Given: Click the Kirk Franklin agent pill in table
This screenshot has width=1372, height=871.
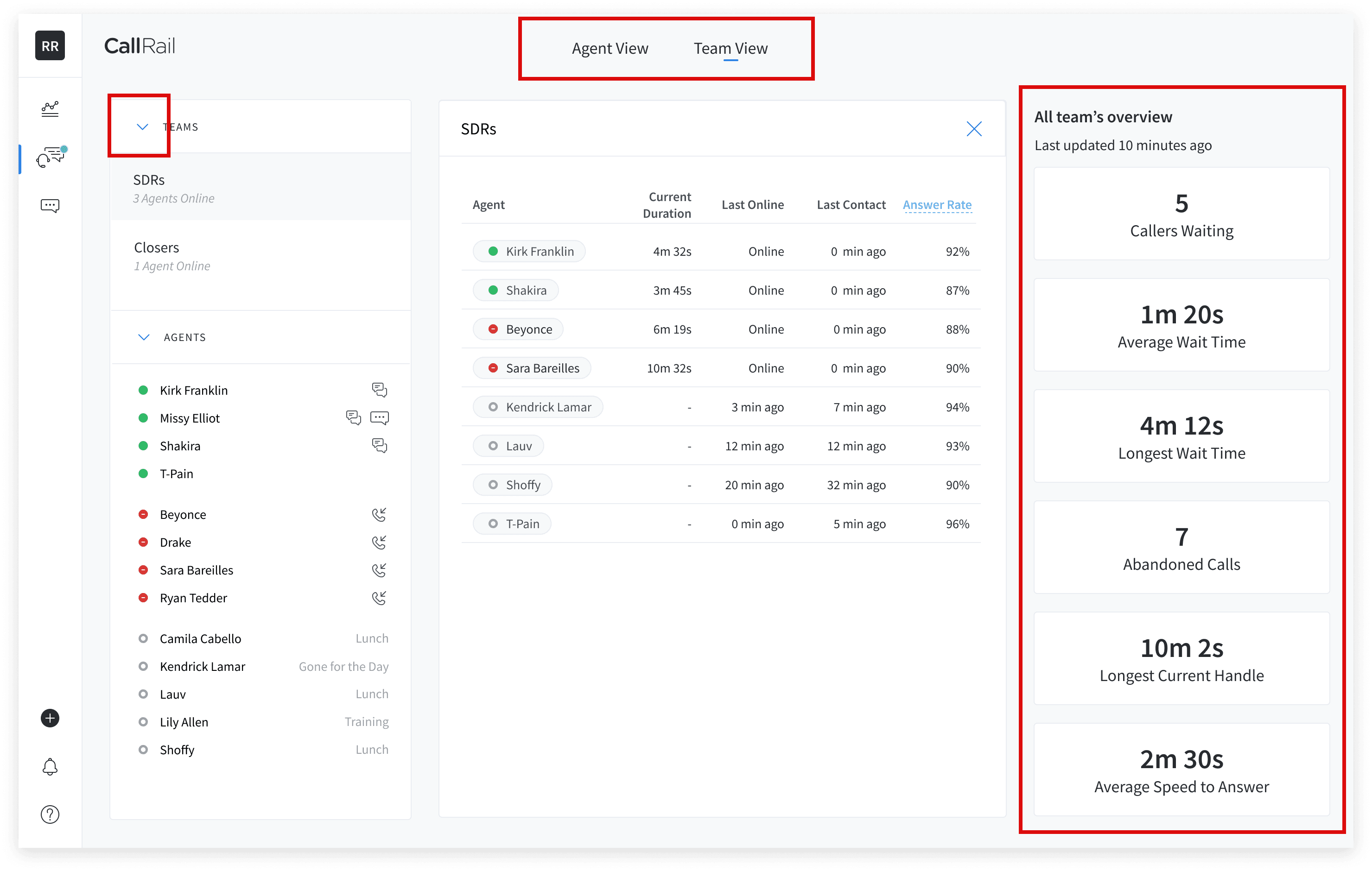Looking at the screenshot, I should (529, 251).
